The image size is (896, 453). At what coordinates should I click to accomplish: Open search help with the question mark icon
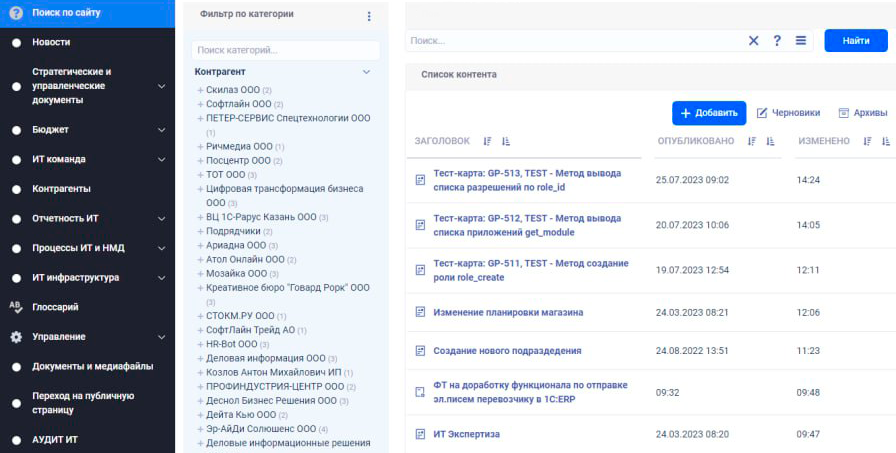click(777, 41)
